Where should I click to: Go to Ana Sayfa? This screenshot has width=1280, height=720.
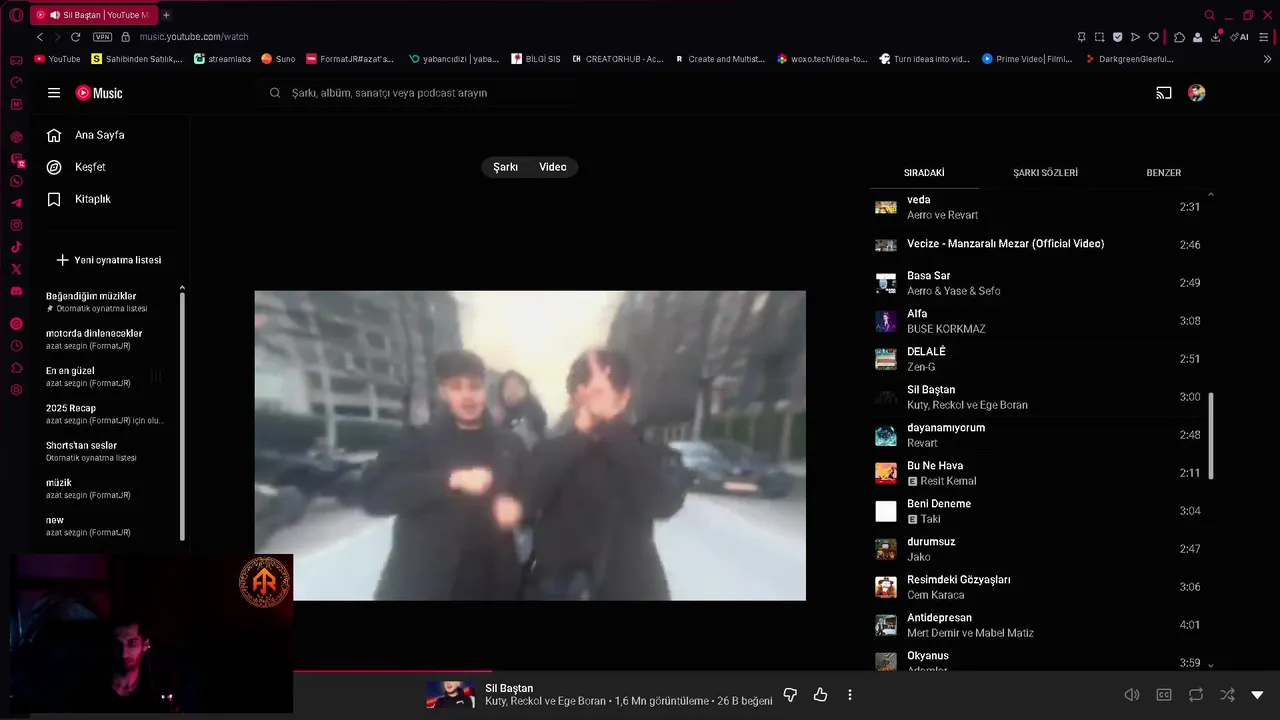pyautogui.click(x=99, y=135)
